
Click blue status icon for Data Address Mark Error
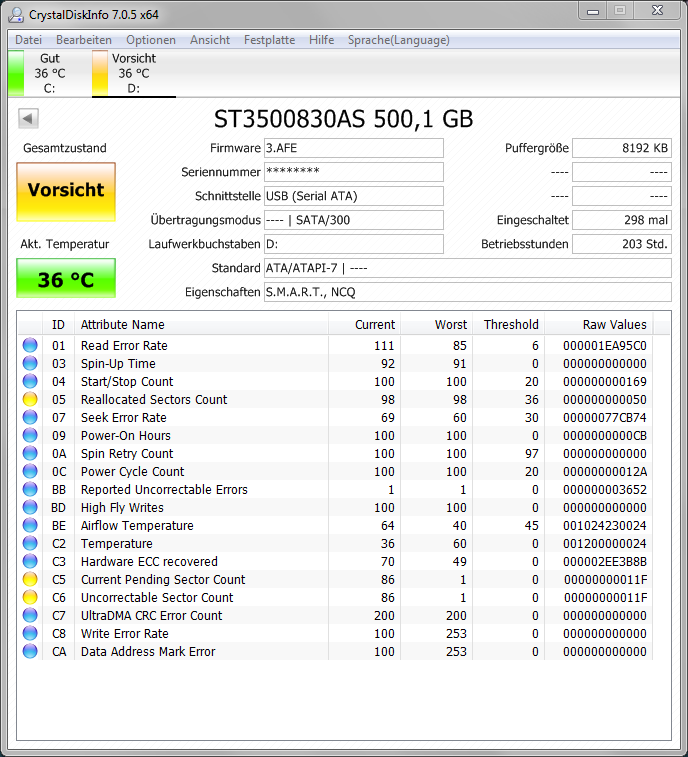(x=30, y=651)
